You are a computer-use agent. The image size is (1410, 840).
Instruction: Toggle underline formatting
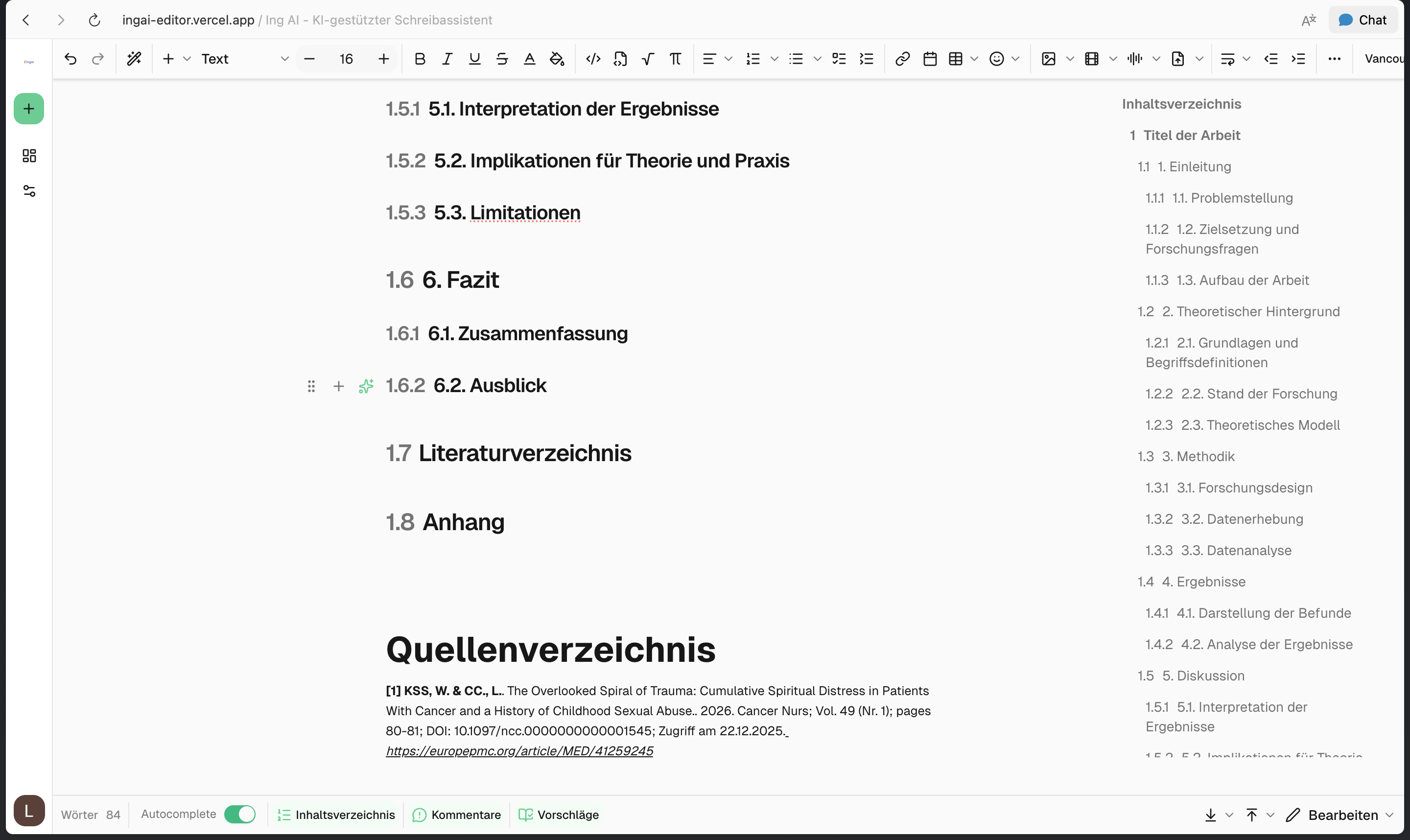tap(474, 59)
